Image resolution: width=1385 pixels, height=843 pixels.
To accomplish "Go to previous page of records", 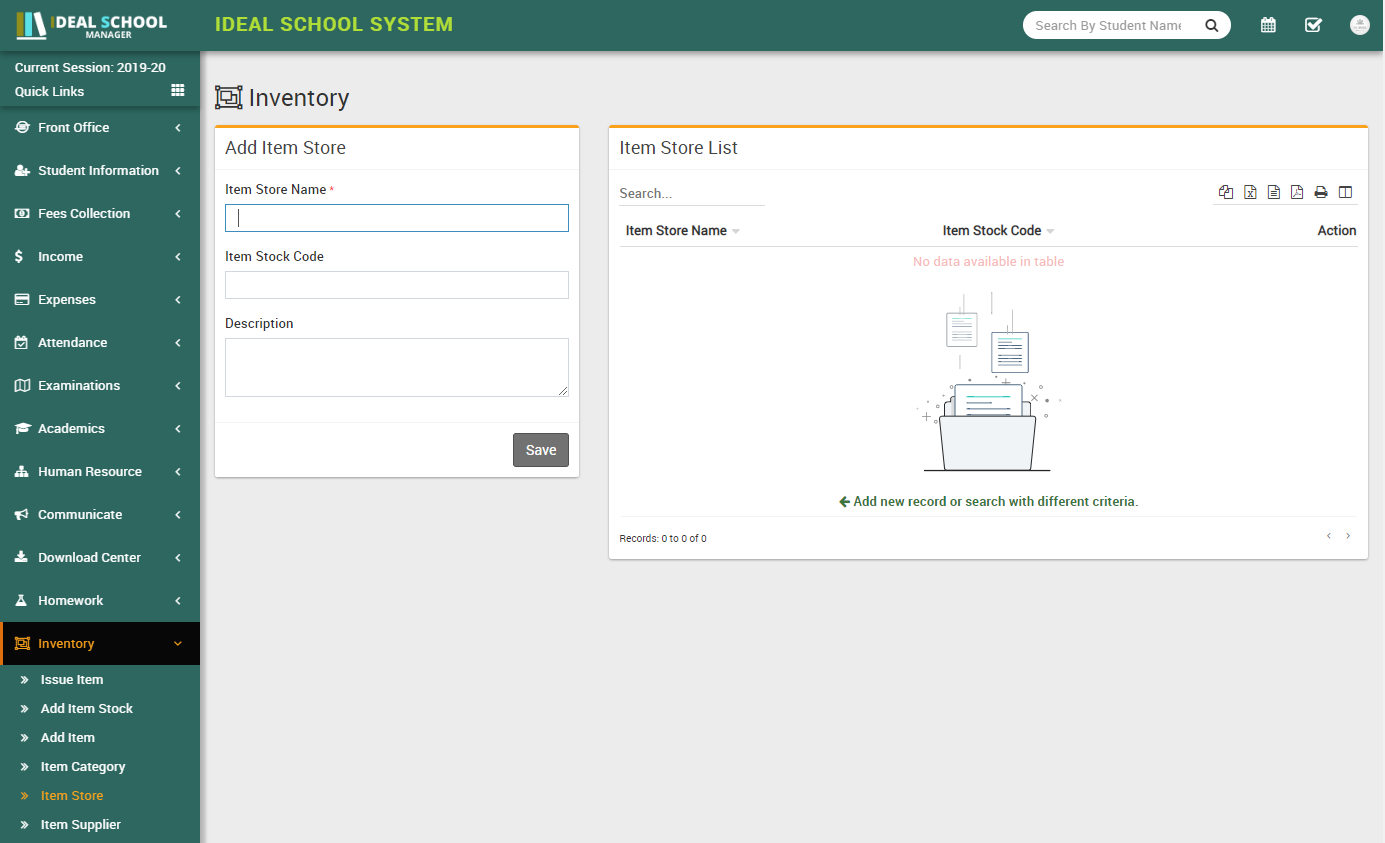I will pyautogui.click(x=1329, y=536).
